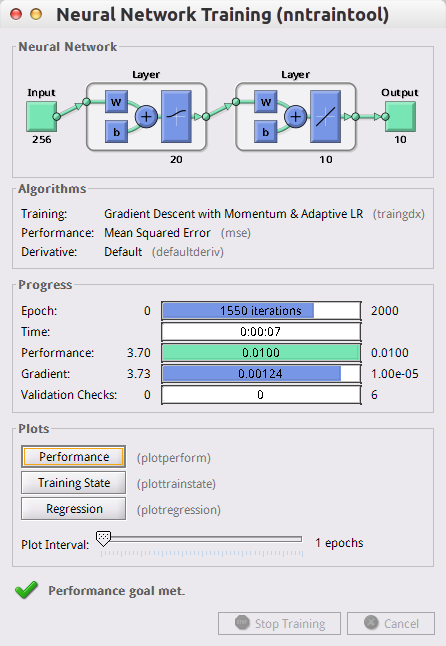Click the '256' input size label

click(x=42, y=140)
